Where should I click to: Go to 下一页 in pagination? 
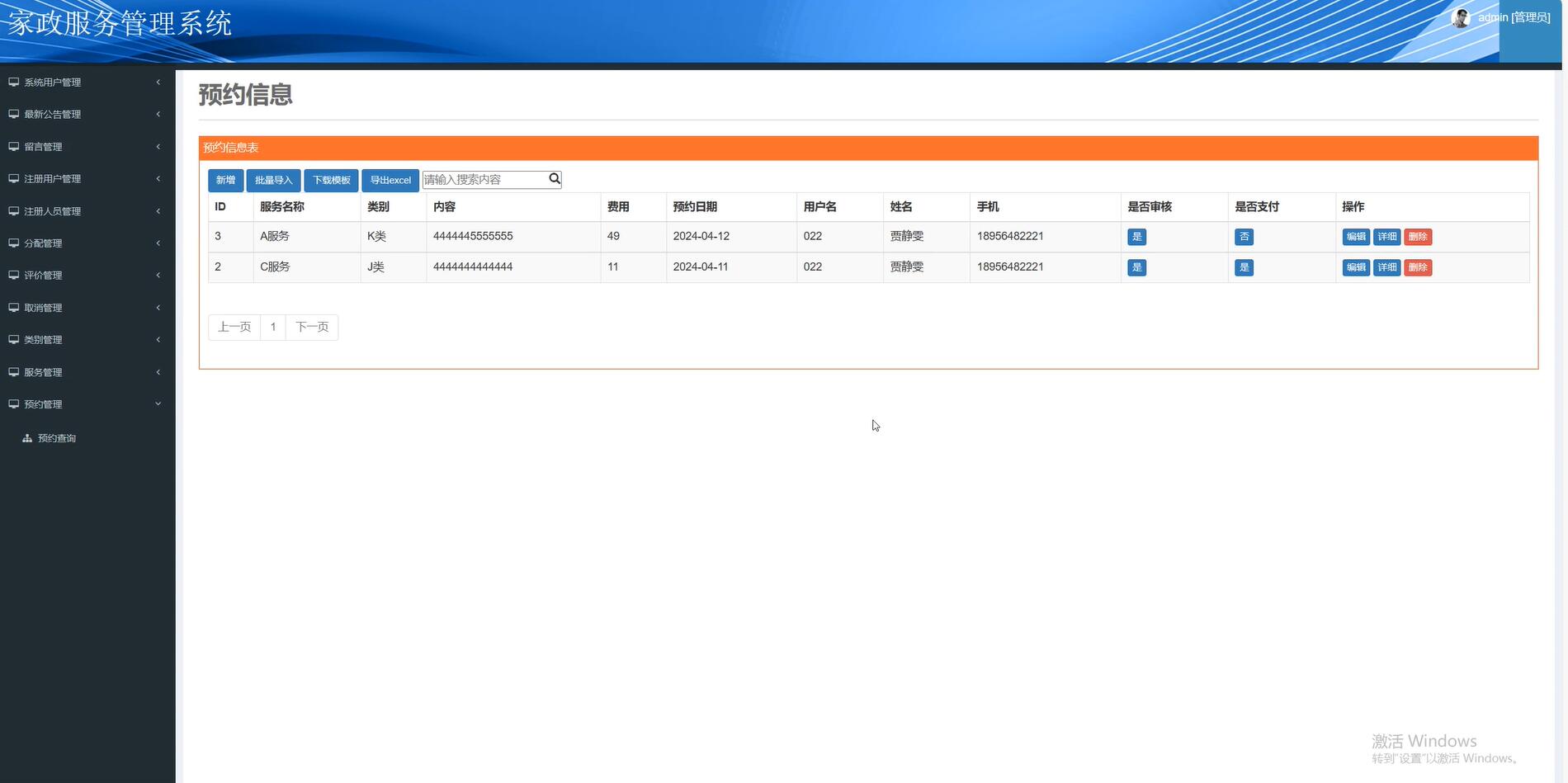(312, 327)
